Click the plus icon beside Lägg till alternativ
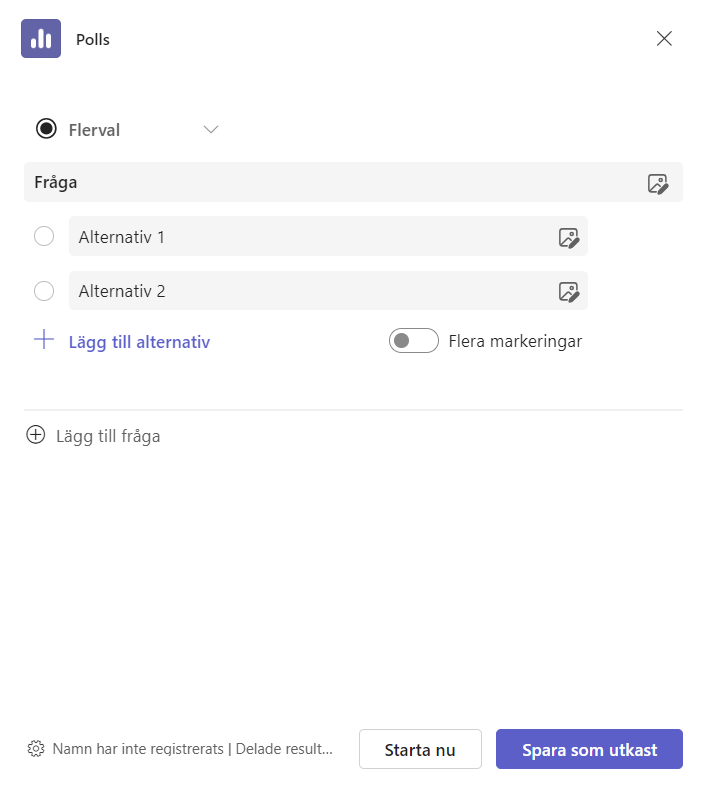Viewport: 704px width, 800px height. 44,340
